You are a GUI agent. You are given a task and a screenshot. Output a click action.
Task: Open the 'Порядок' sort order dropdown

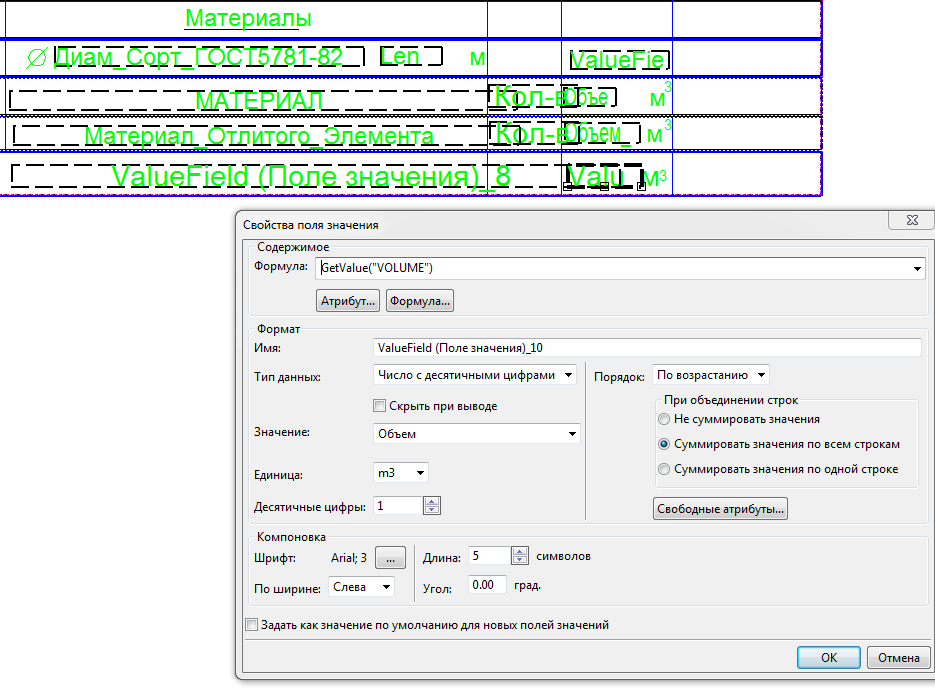(711, 375)
